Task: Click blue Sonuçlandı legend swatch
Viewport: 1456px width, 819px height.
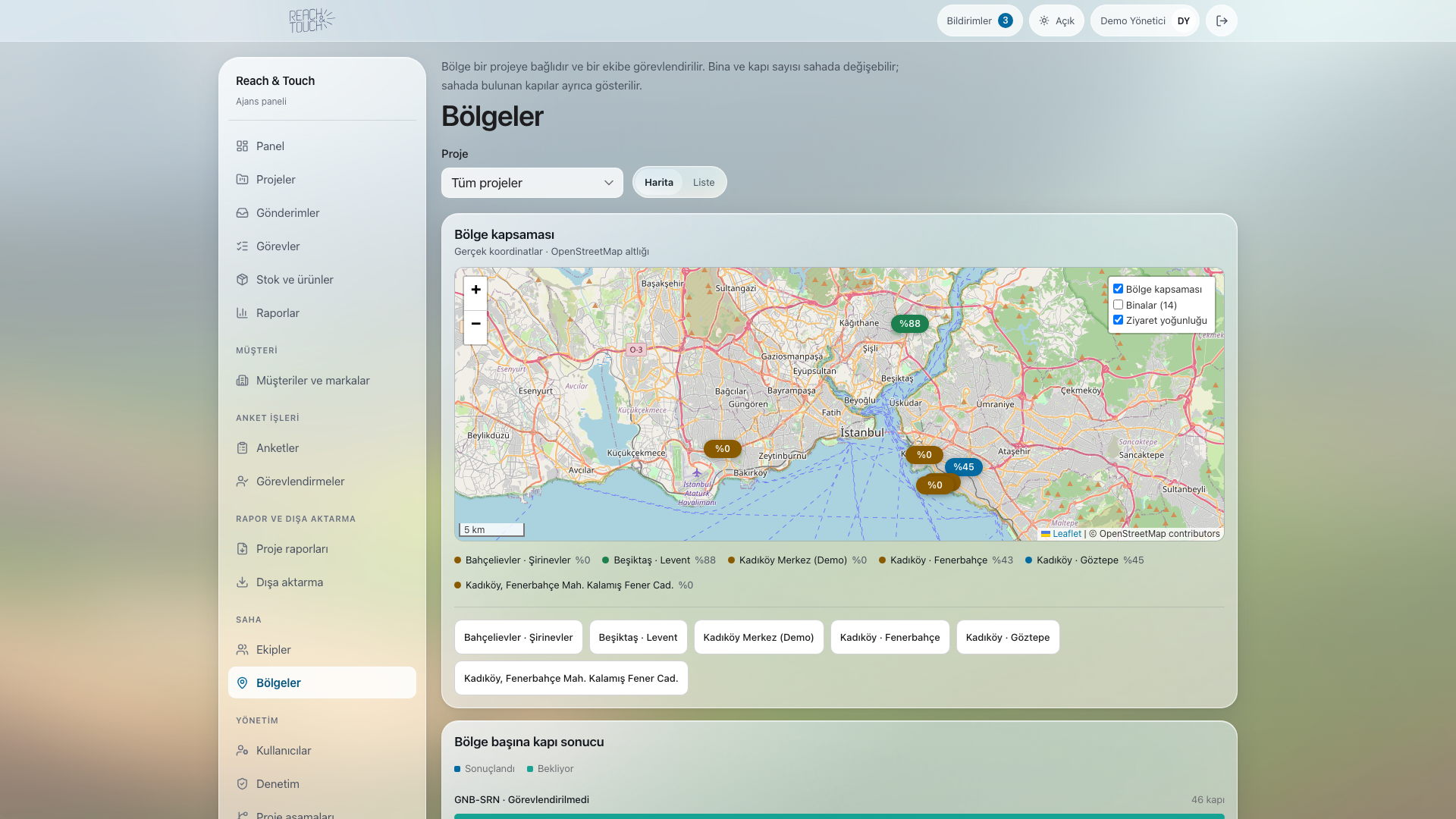Action: (x=457, y=769)
